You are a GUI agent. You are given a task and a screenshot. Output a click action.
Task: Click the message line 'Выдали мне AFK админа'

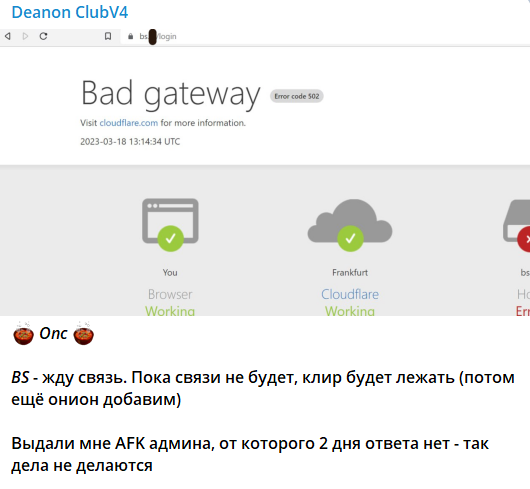[250, 443]
